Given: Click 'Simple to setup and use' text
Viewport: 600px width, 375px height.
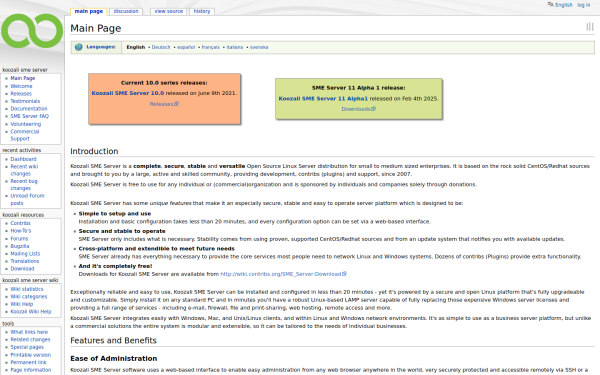Looking at the screenshot, I should [115, 214].
